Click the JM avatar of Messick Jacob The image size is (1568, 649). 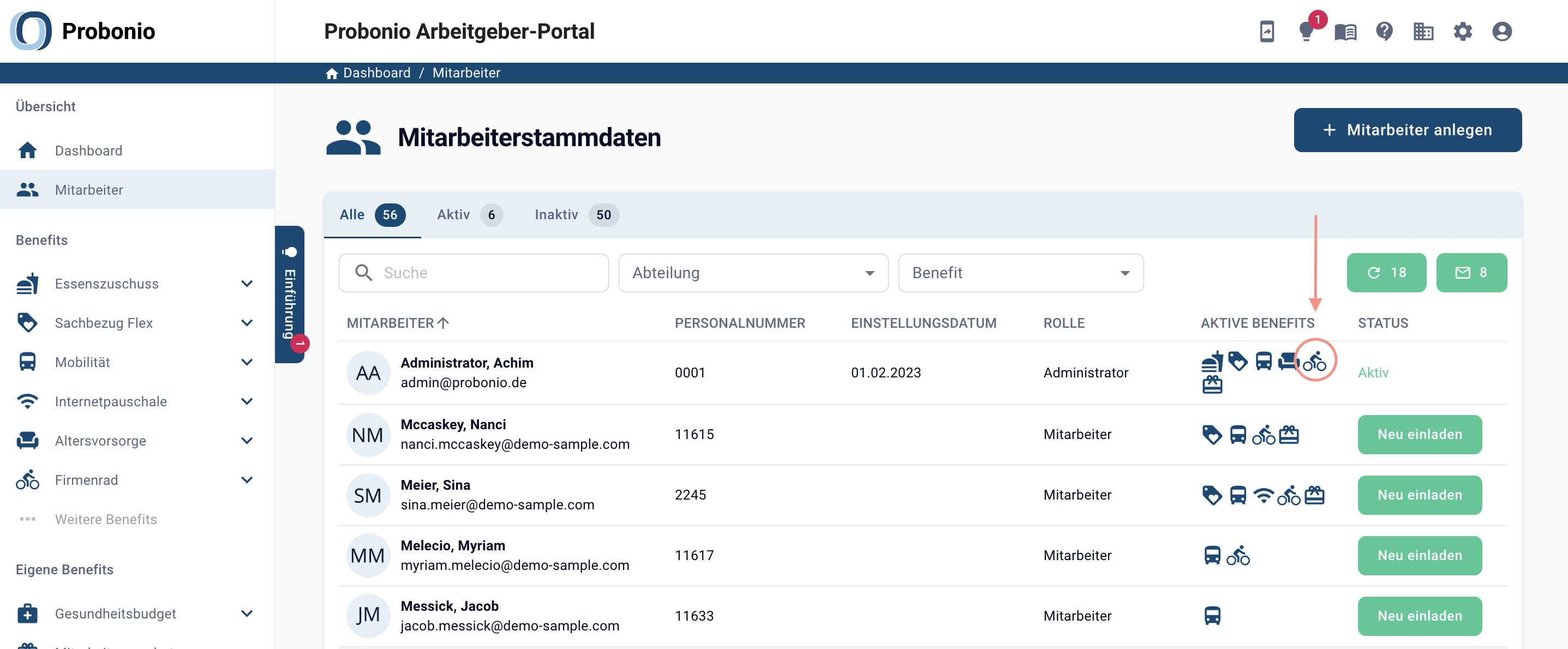368,616
